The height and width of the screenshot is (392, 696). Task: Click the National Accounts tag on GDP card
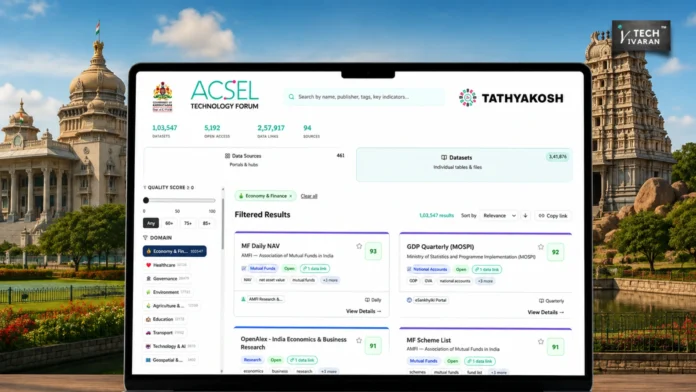tap(430, 269)
